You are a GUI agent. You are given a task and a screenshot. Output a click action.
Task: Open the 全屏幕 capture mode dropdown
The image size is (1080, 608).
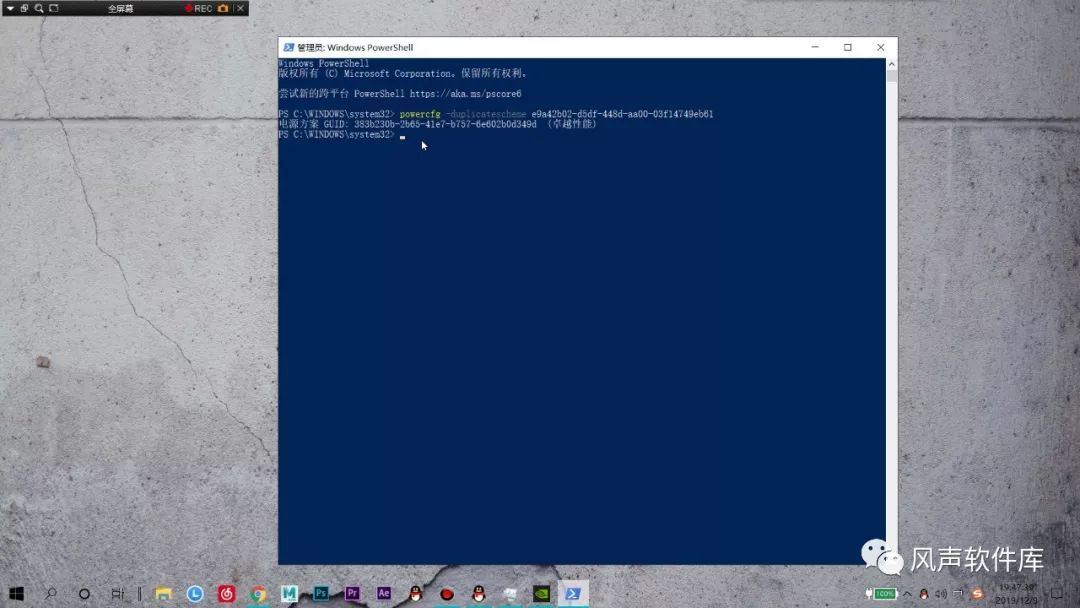point(120,8)
